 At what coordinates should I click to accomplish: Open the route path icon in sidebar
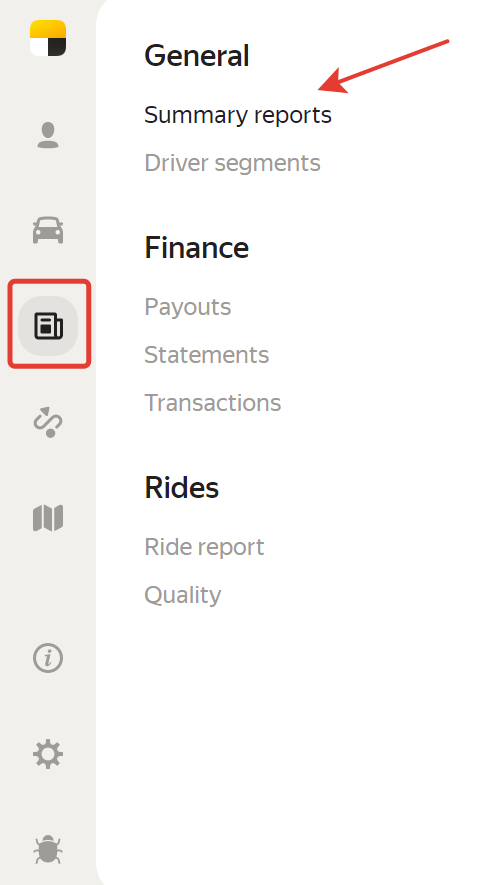coord(48,422)
